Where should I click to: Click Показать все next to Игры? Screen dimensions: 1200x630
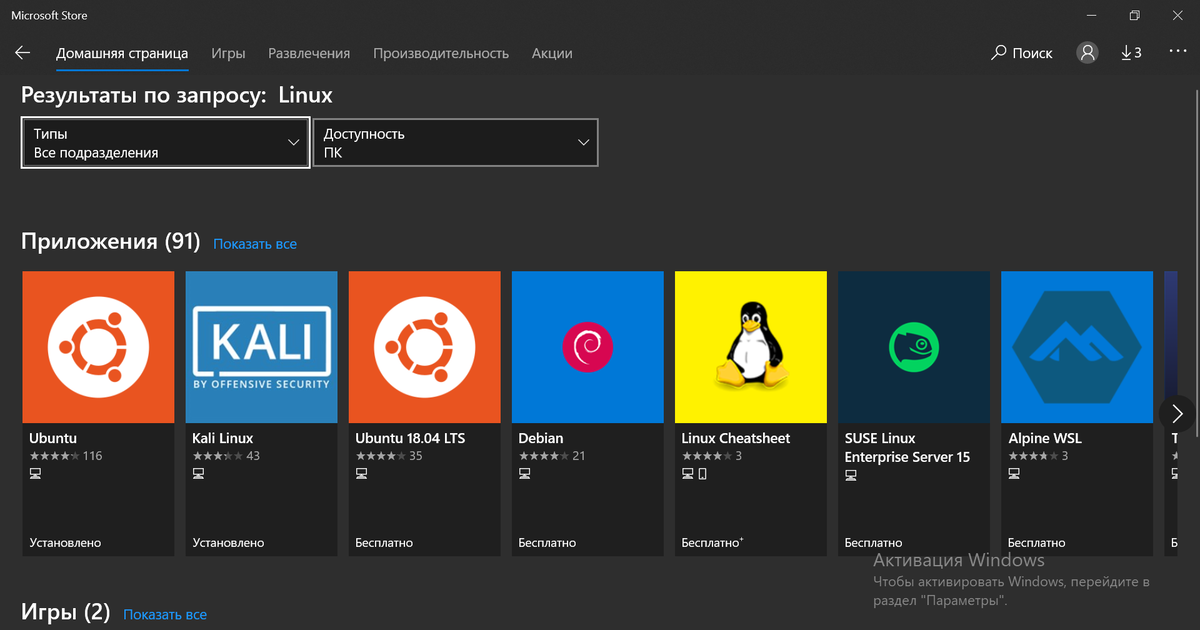click(x=165, y=614)
